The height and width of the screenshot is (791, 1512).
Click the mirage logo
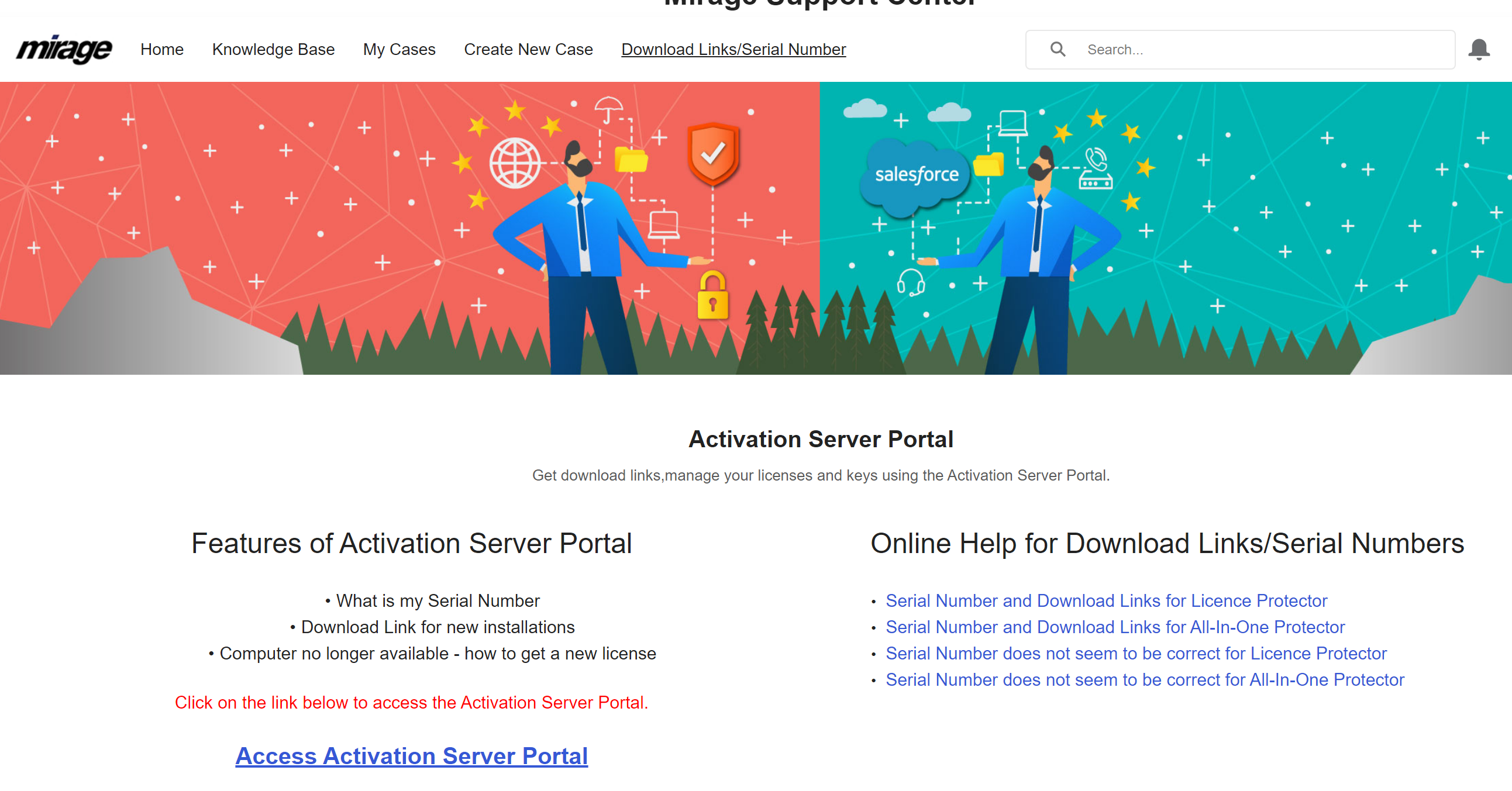(64, 49)
